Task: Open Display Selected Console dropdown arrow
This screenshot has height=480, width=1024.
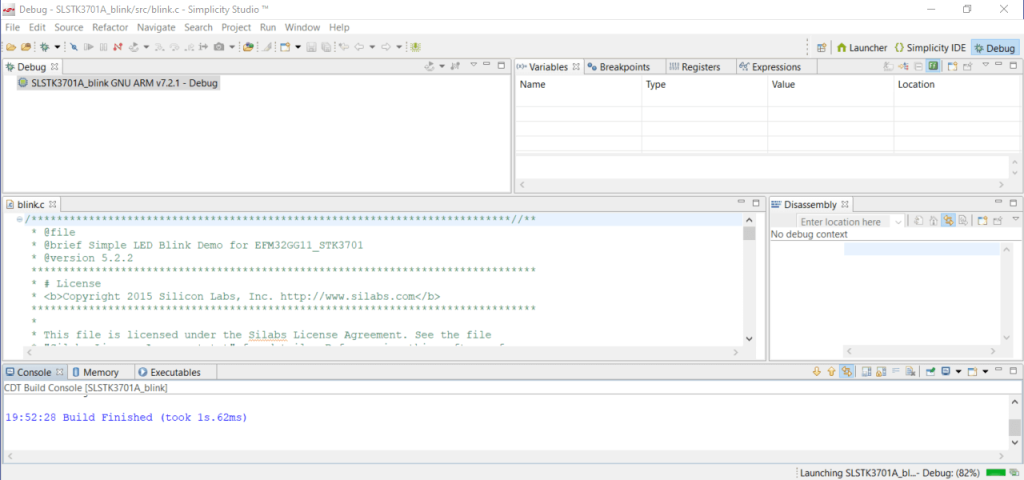Action: (958, 372)
